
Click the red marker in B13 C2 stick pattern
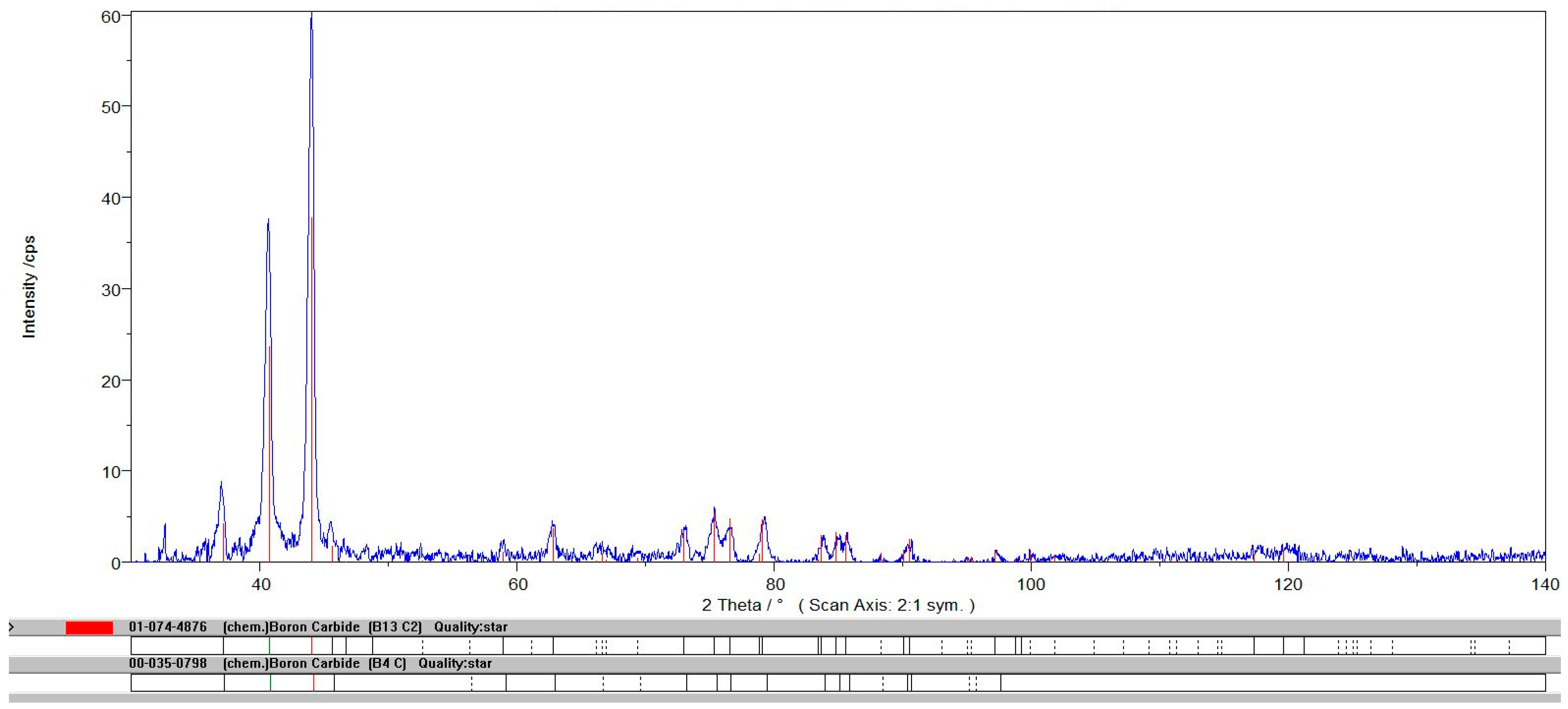312,646
